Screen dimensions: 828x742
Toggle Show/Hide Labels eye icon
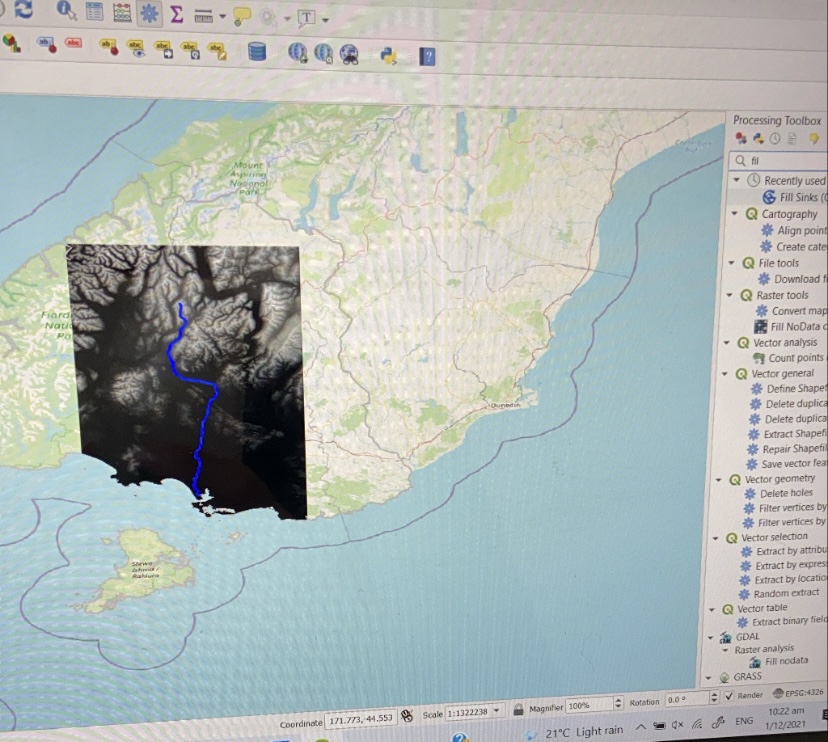click(x=136, y=49)
